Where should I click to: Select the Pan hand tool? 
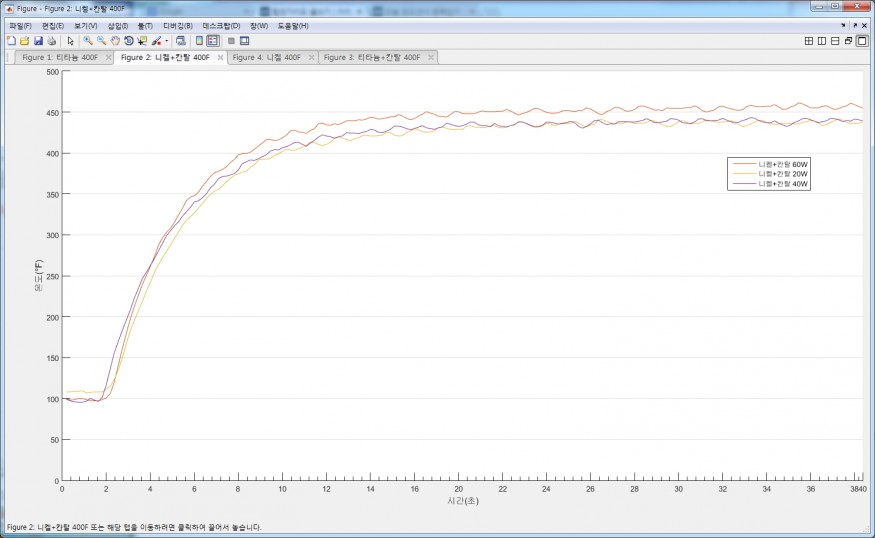pyautogui.click(x=115, y=41)
